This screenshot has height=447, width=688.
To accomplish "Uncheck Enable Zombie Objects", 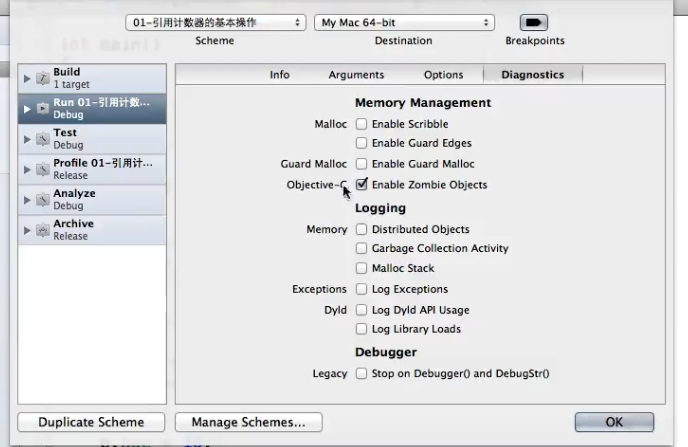I will (x=362, y=184).
